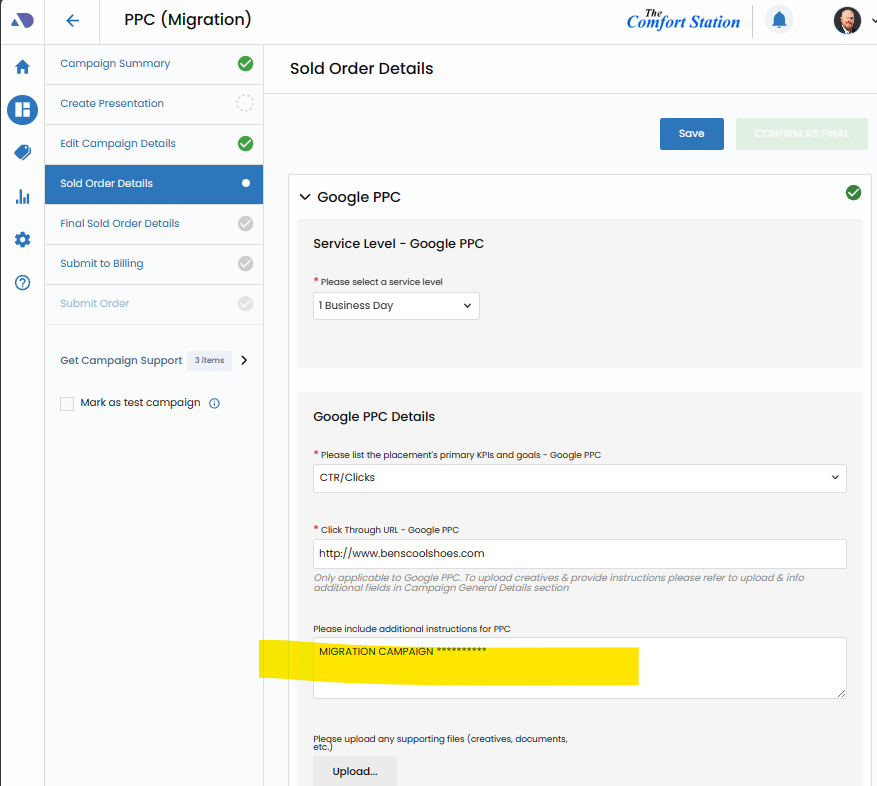
Task: Click the tag icon in sidebar
Action: [x=22, y=153]
